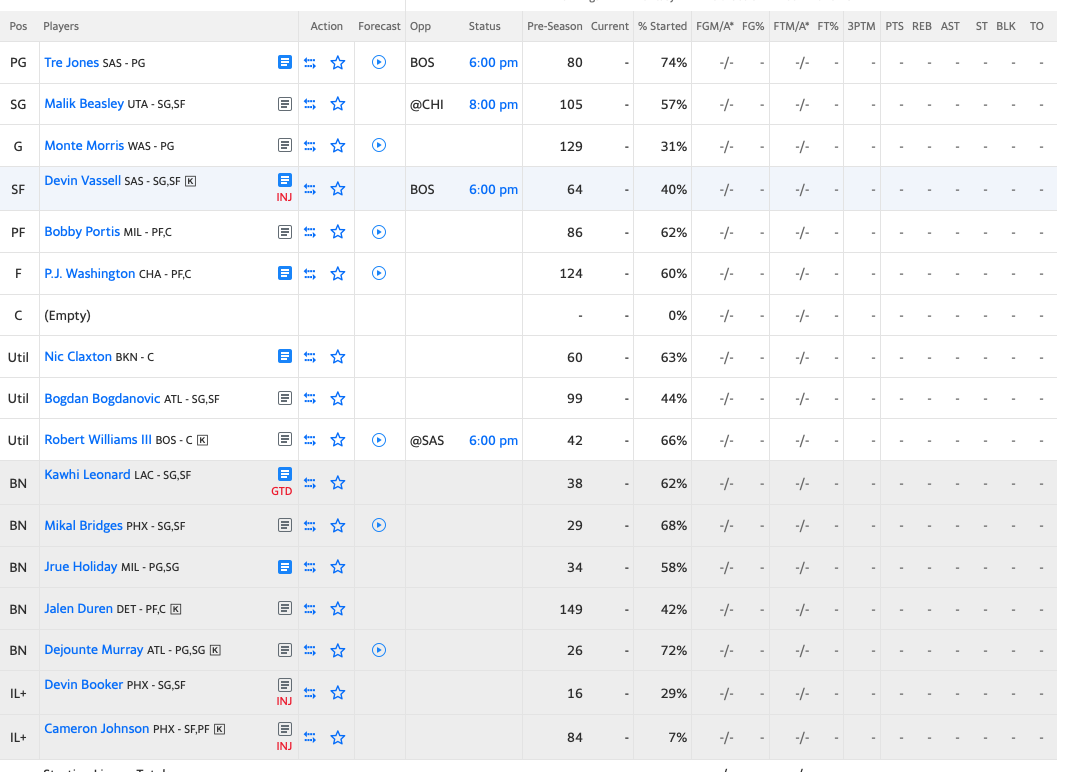
Task: Open P.J. Washington's player notes icon
Action: point(285,273)
